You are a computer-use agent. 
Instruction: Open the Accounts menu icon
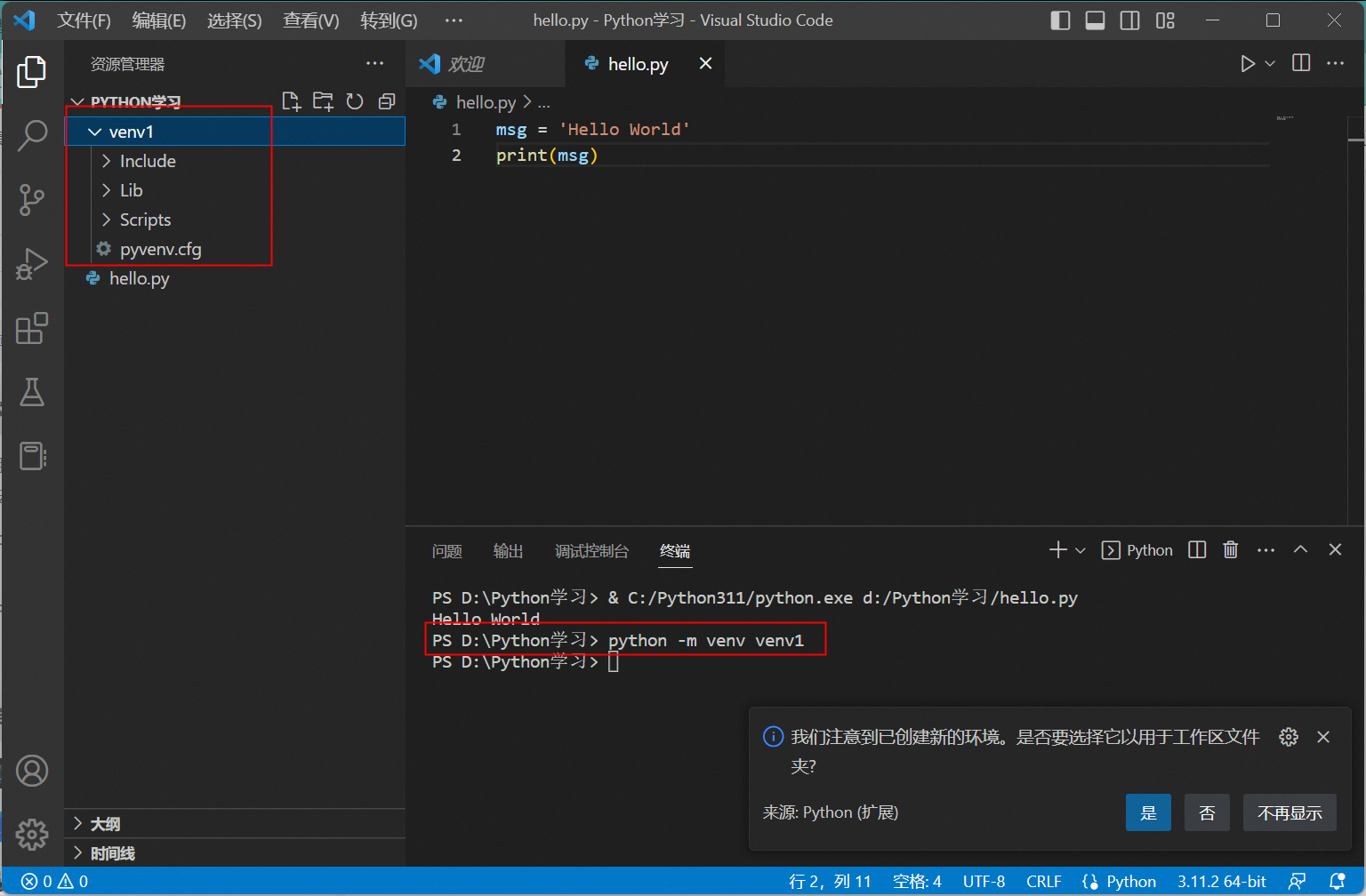click(x=32, y=771)
